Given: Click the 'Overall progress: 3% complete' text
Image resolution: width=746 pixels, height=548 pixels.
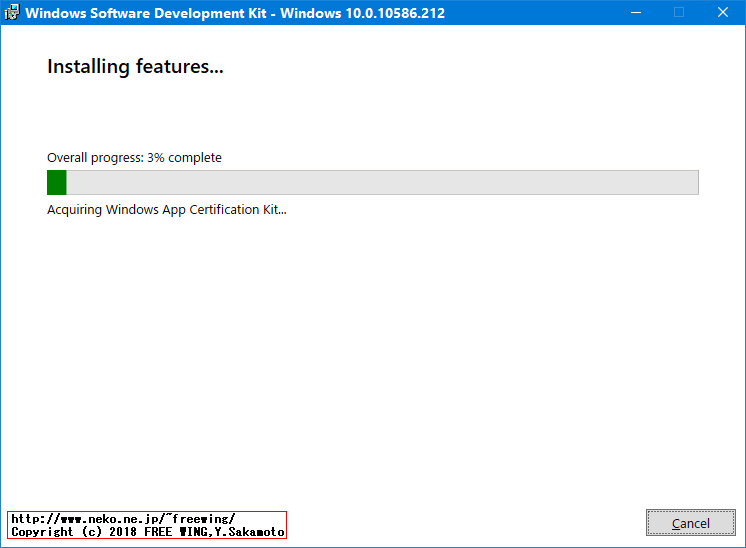Looking at the screenshot, I should (134, 157).
